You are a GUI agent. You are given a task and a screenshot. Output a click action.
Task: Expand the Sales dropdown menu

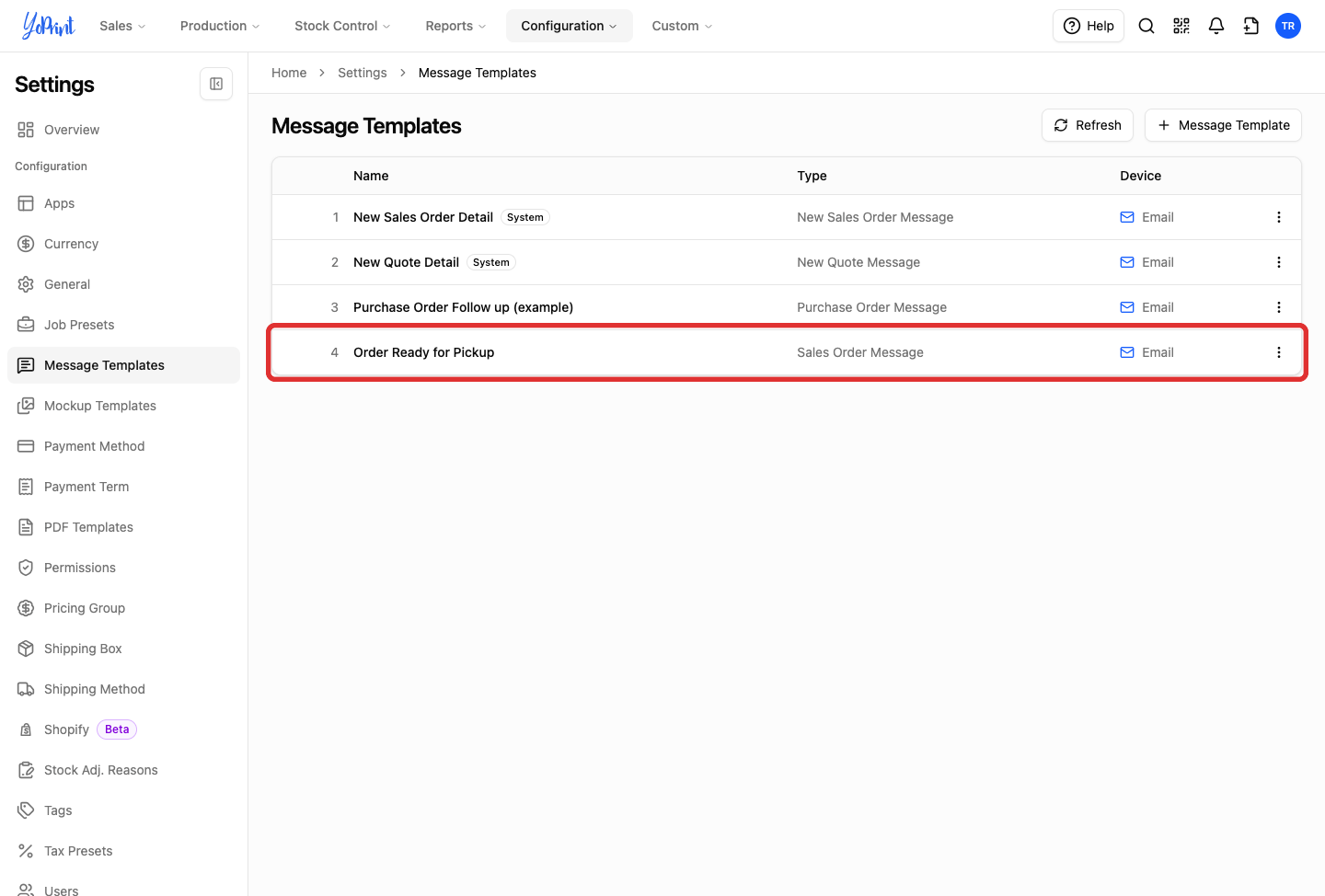pos(122,26)
